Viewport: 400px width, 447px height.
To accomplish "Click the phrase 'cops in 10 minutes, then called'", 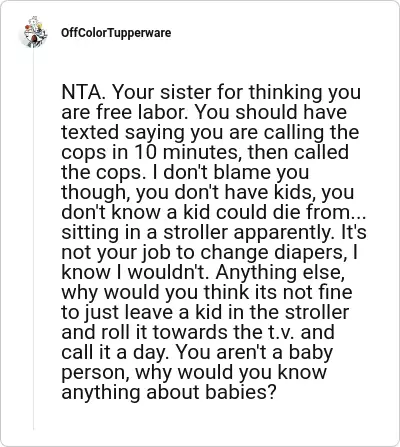I will tap(205, 152).
